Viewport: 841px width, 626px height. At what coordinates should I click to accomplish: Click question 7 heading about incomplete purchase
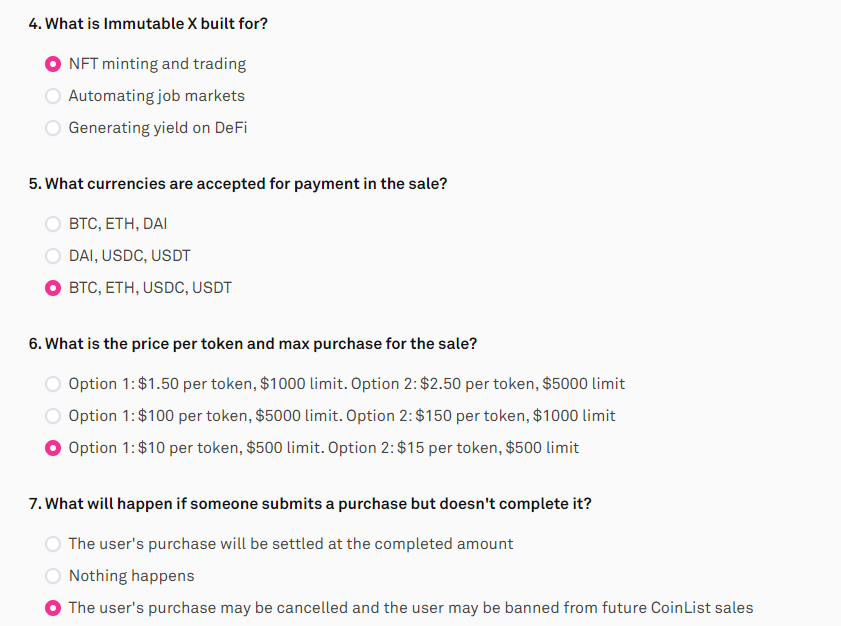coord(310,504)
